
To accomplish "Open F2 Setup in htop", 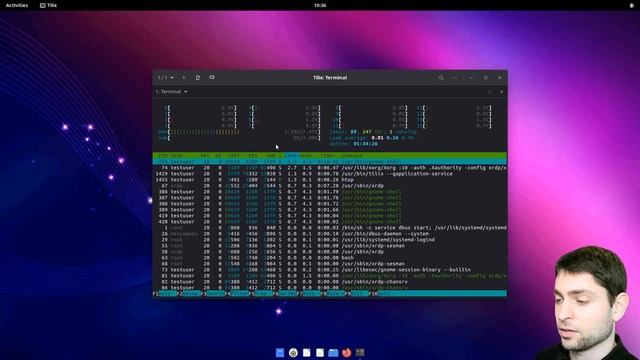I will [x=189, y=293].
